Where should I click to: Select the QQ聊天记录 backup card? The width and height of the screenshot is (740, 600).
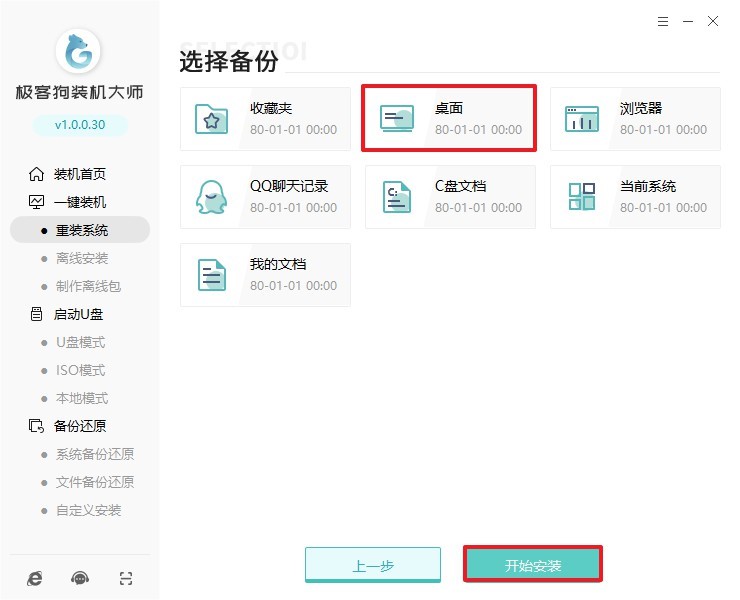click(x=265, y=197)
